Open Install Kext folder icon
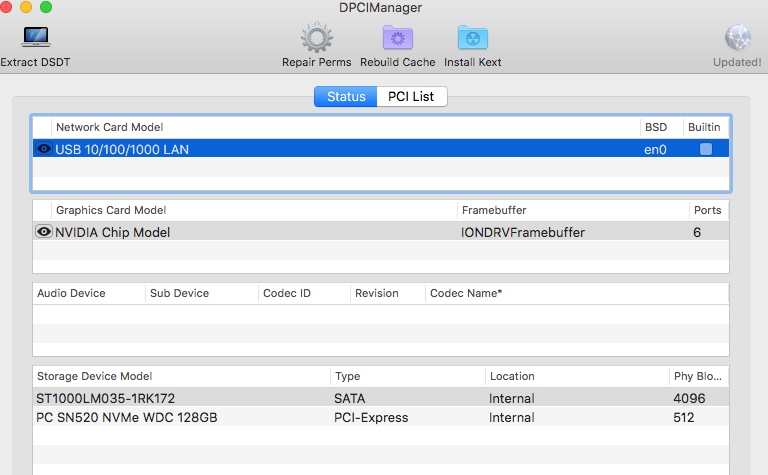768x475 pixels. click(473, 38)
